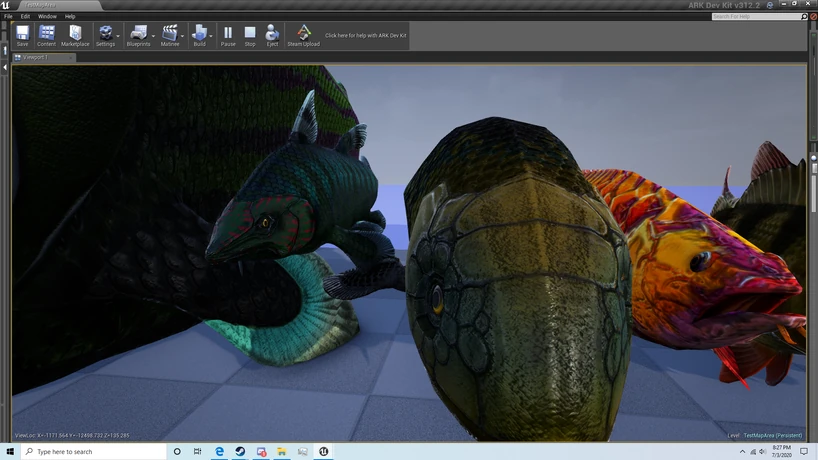Eject from the player with Eject icon
The image size is (818, 460).
tap(272, 35)
